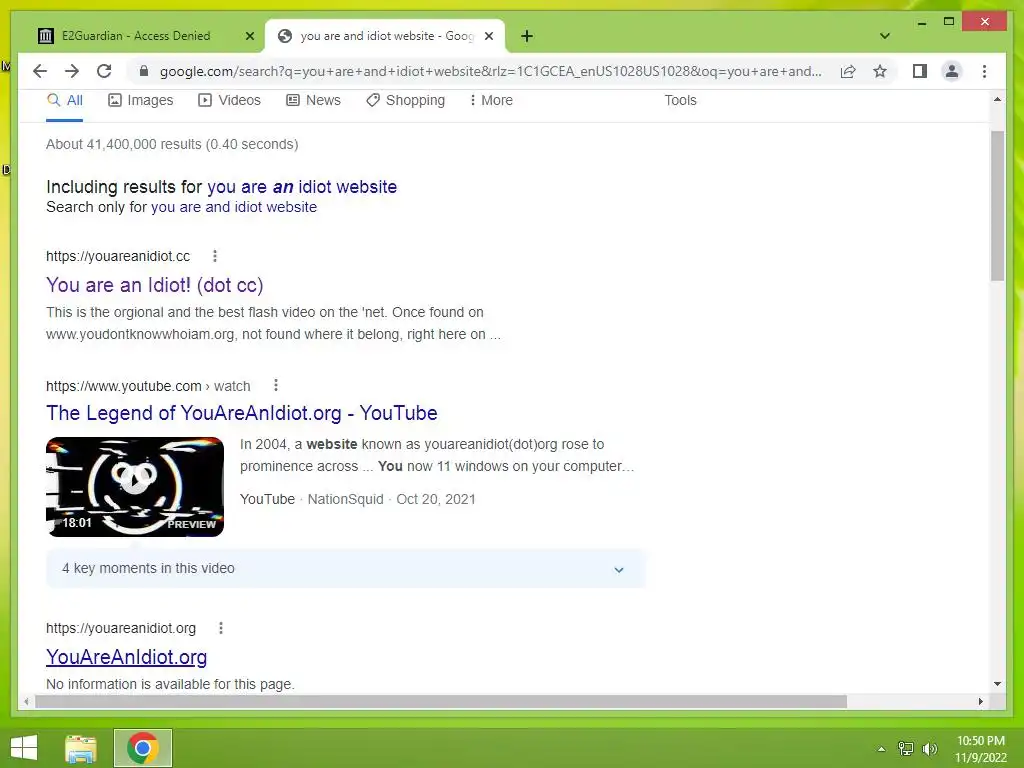The width and height of the screenshot is (1024, 768).
Task: Click the browser forward arrow
Action: 72,71
